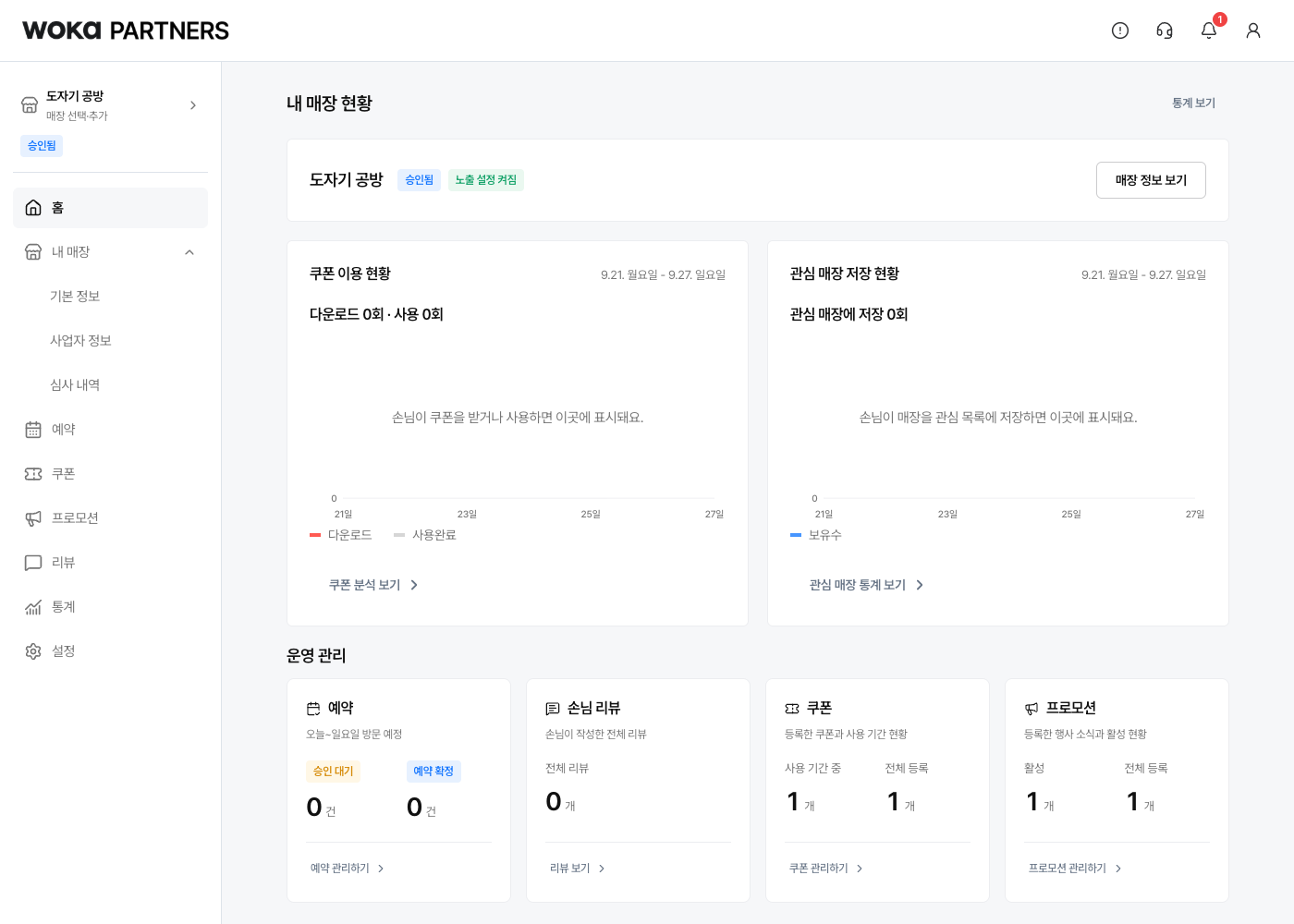Click 리뷰 보기 link
Screen dimensions: 1294x924
pyautogui.click(x=577, y=869)
